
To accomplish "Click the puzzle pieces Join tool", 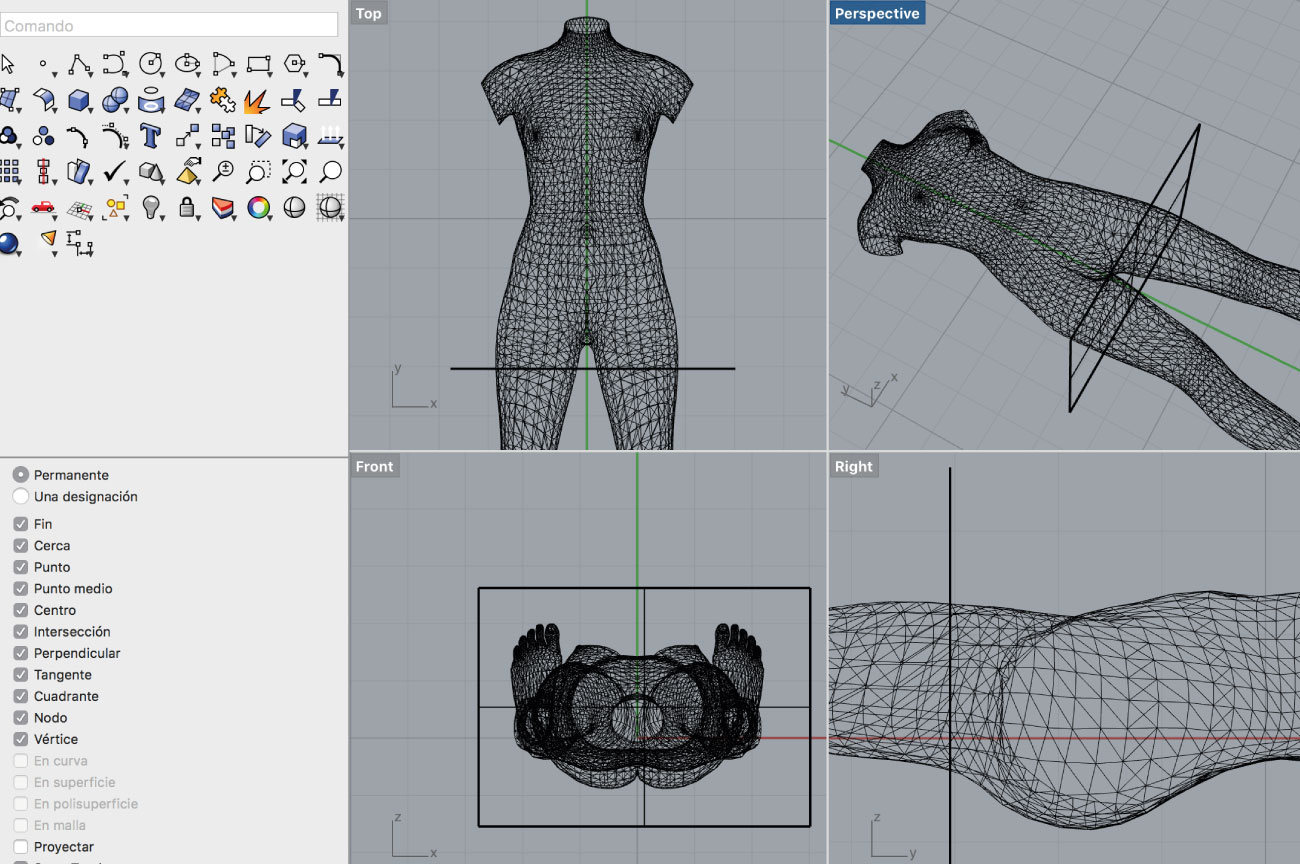I will point(223,100).
